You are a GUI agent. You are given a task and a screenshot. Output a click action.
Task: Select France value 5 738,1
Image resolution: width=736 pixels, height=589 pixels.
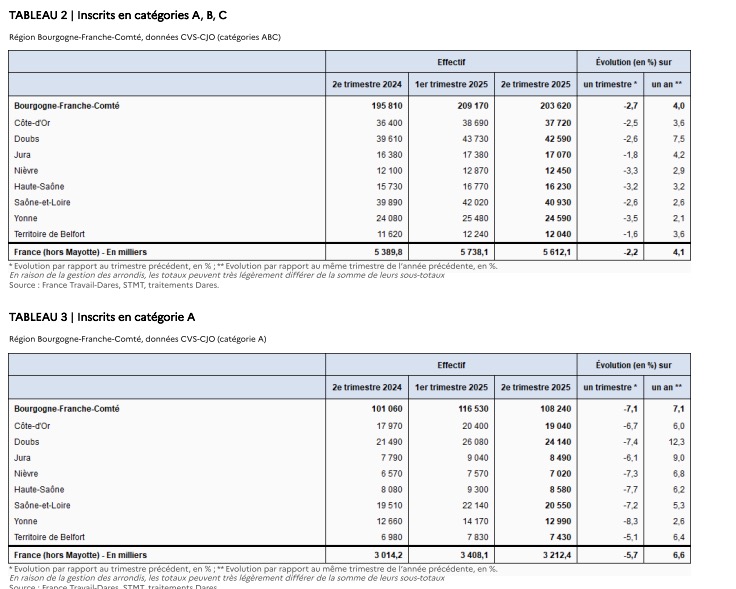[x=474, y=252]
